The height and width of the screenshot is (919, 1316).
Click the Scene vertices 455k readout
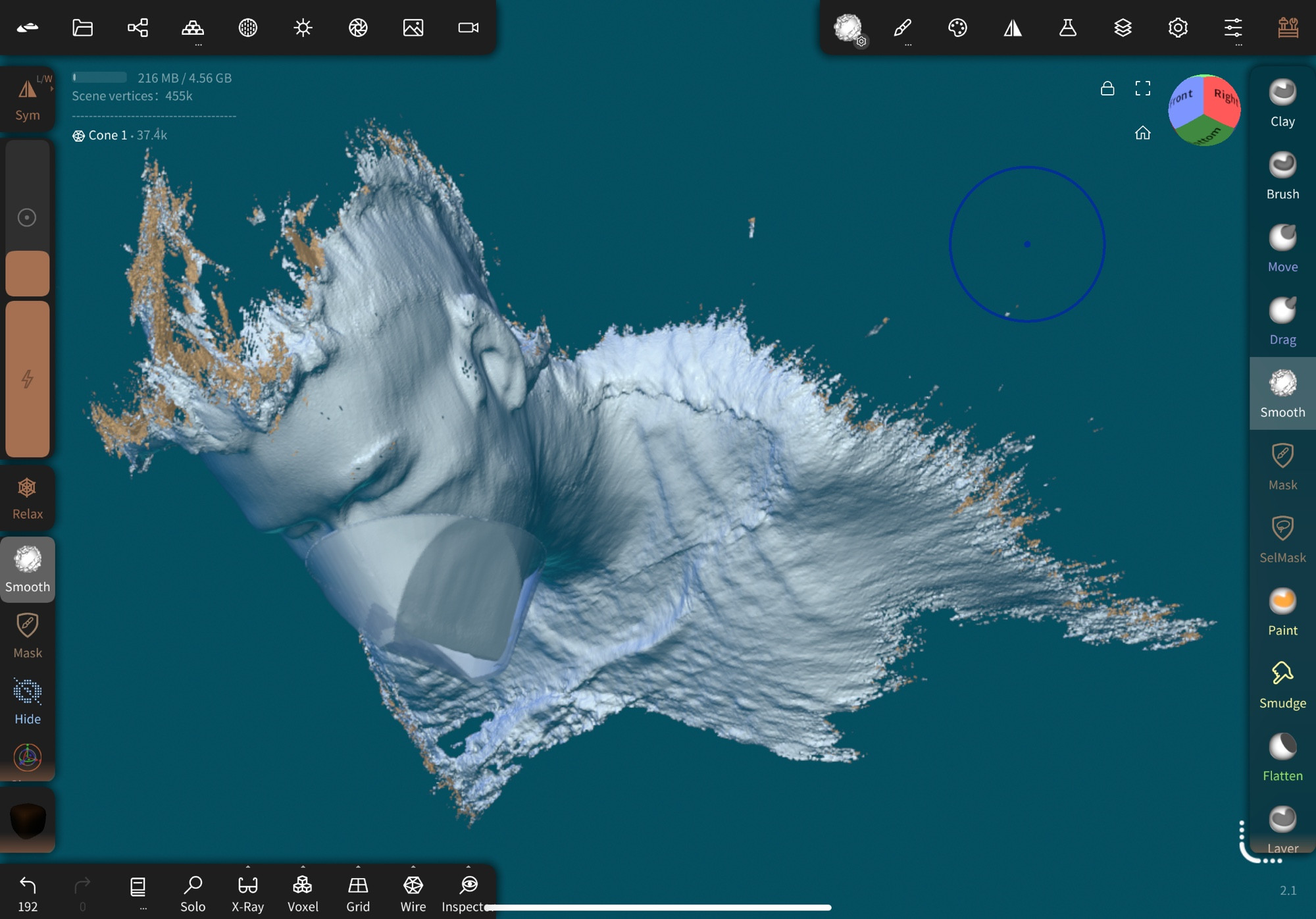[132, 96]
